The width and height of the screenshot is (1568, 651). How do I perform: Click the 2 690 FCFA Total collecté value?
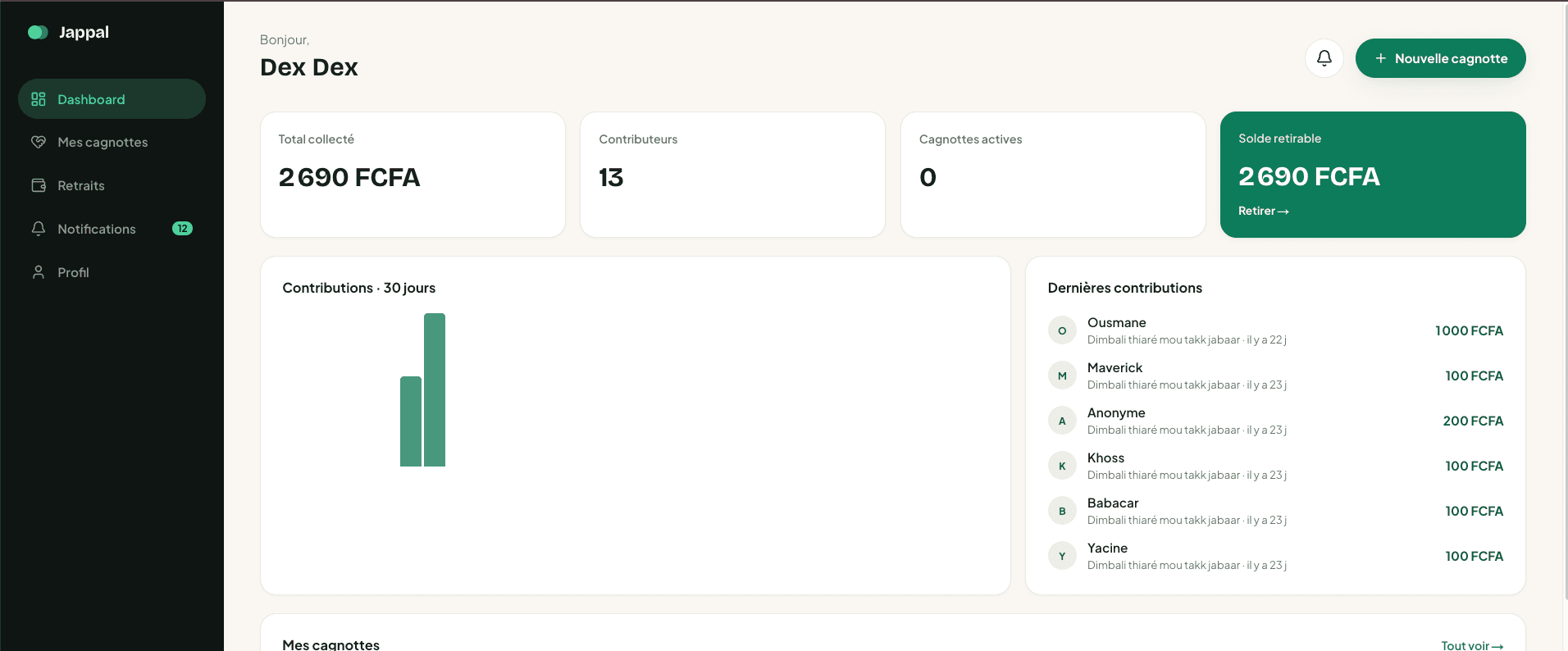(x=349, y=177)
